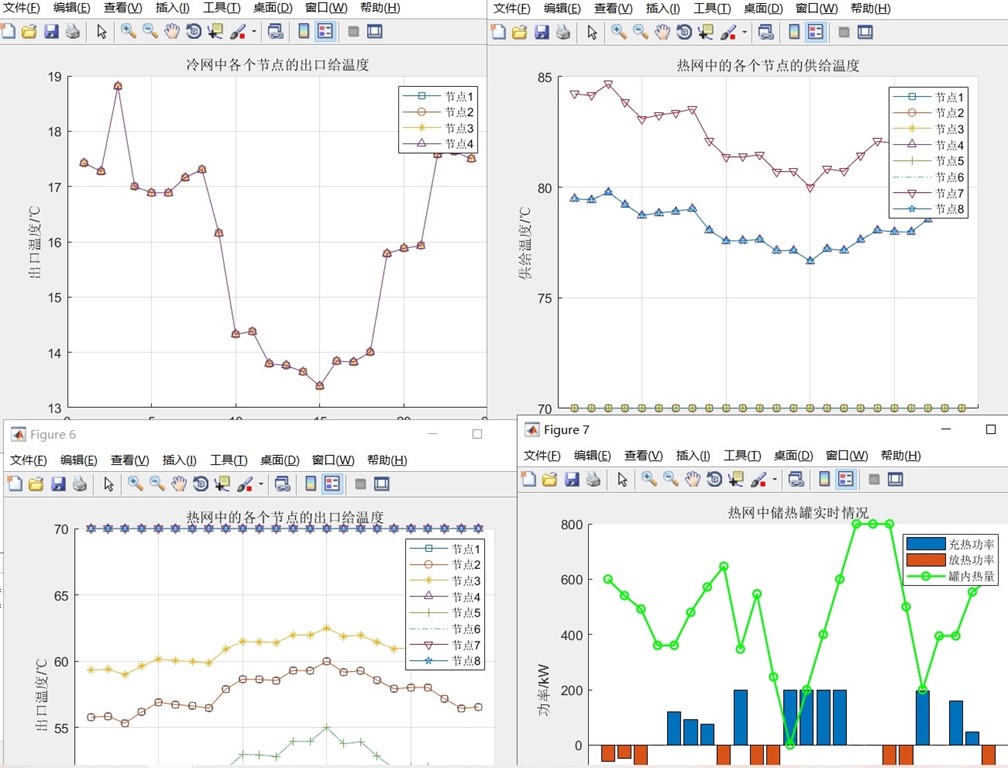Click blue 充热功率 legend swatch in Figure 7

[x=925, y=544]
